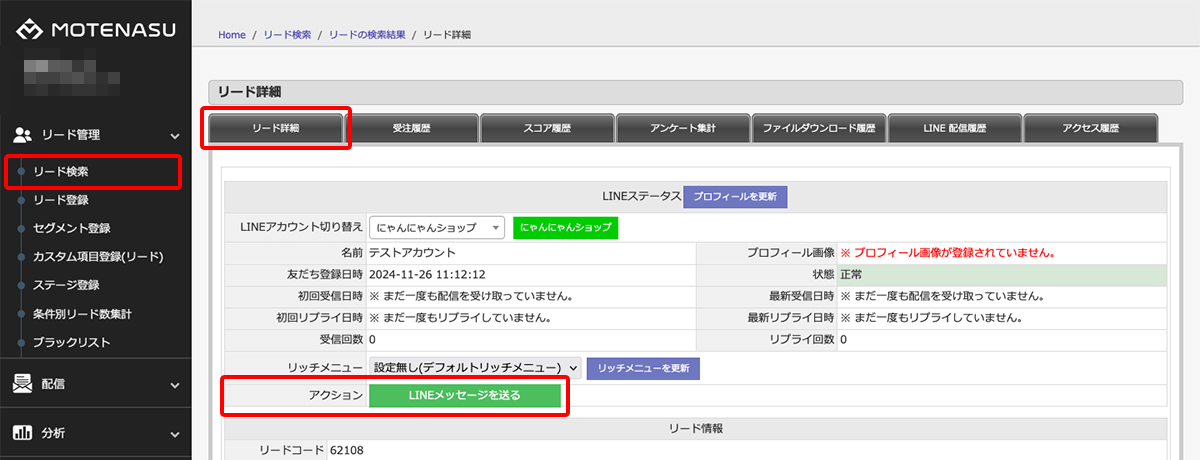Screen dimensions: 1200x460
Task: Switch to the スコア履歴 tab
Action: click(547, 129)
